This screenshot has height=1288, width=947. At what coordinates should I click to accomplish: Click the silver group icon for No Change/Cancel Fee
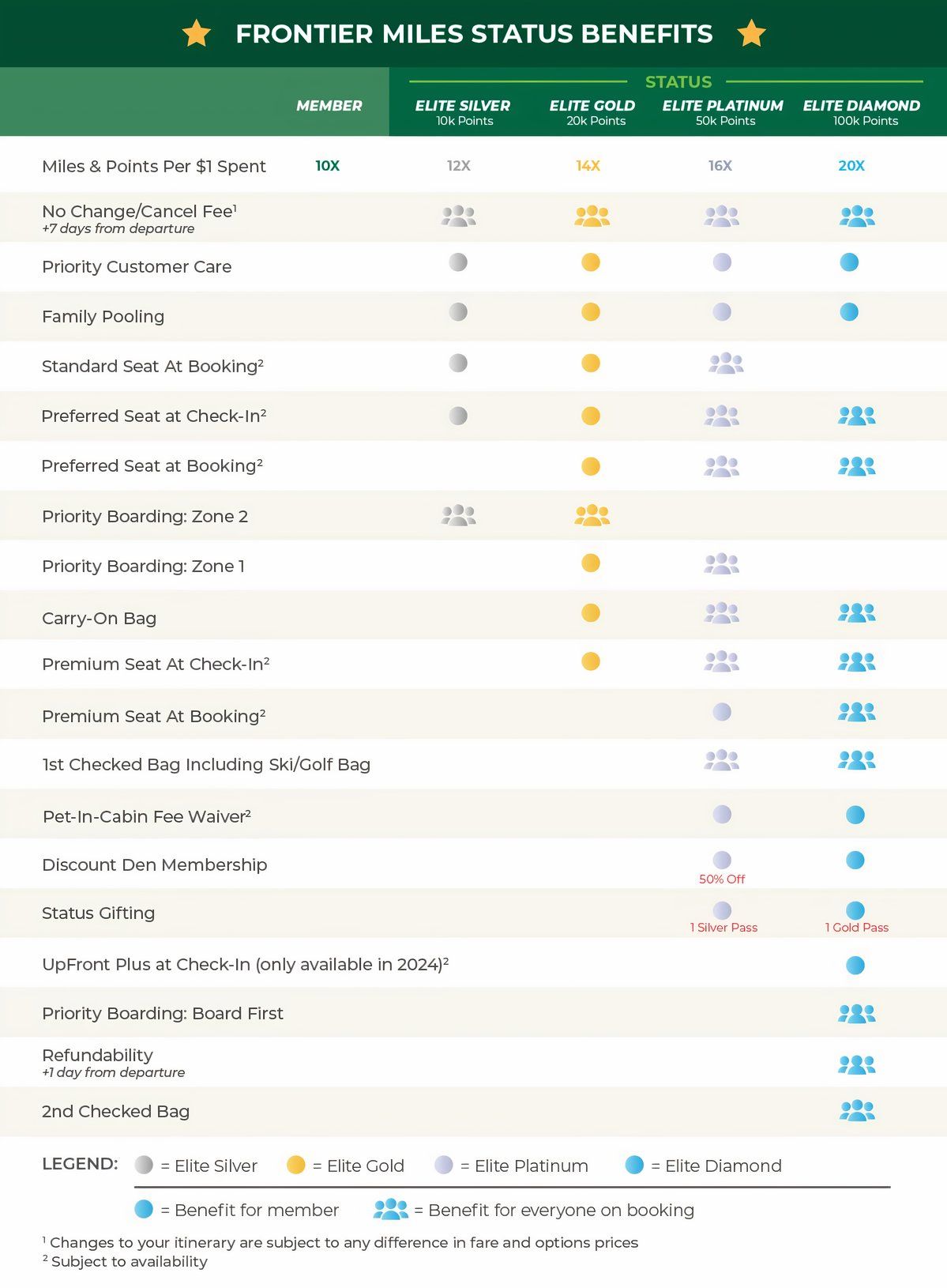458,216
